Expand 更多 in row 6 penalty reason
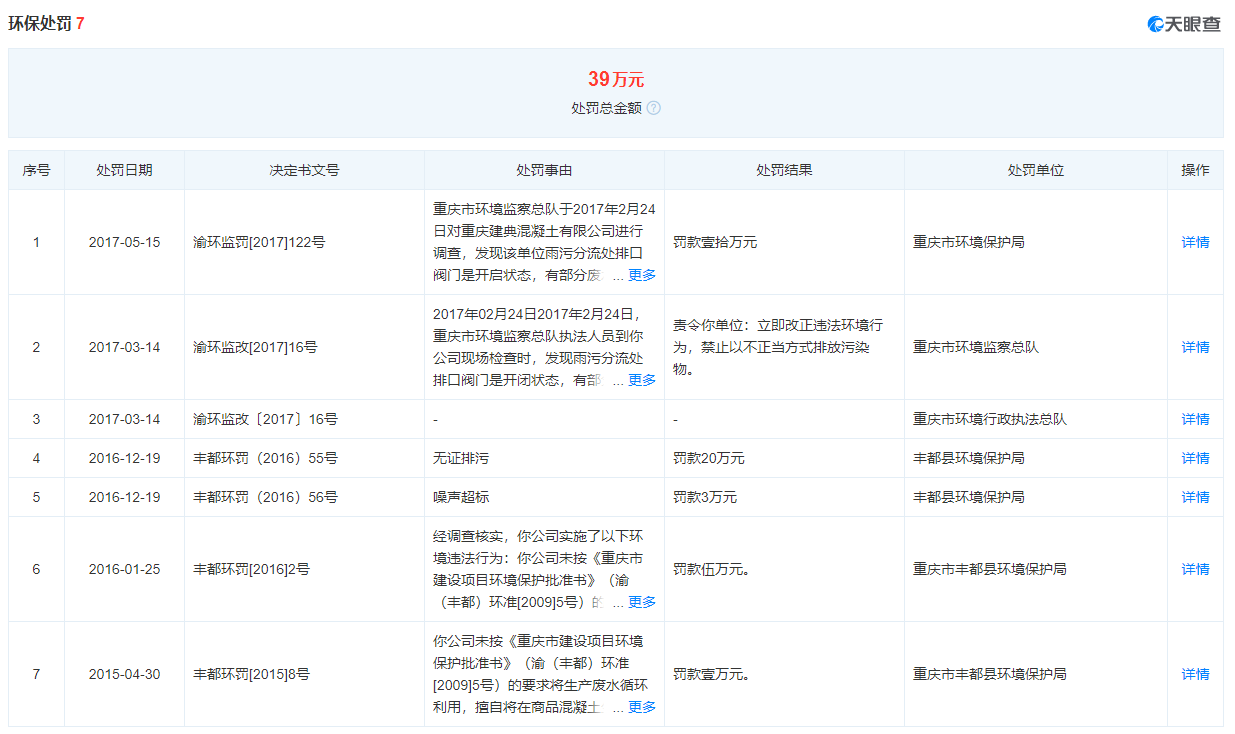1235x734 pixels. (x=641, y=602)
